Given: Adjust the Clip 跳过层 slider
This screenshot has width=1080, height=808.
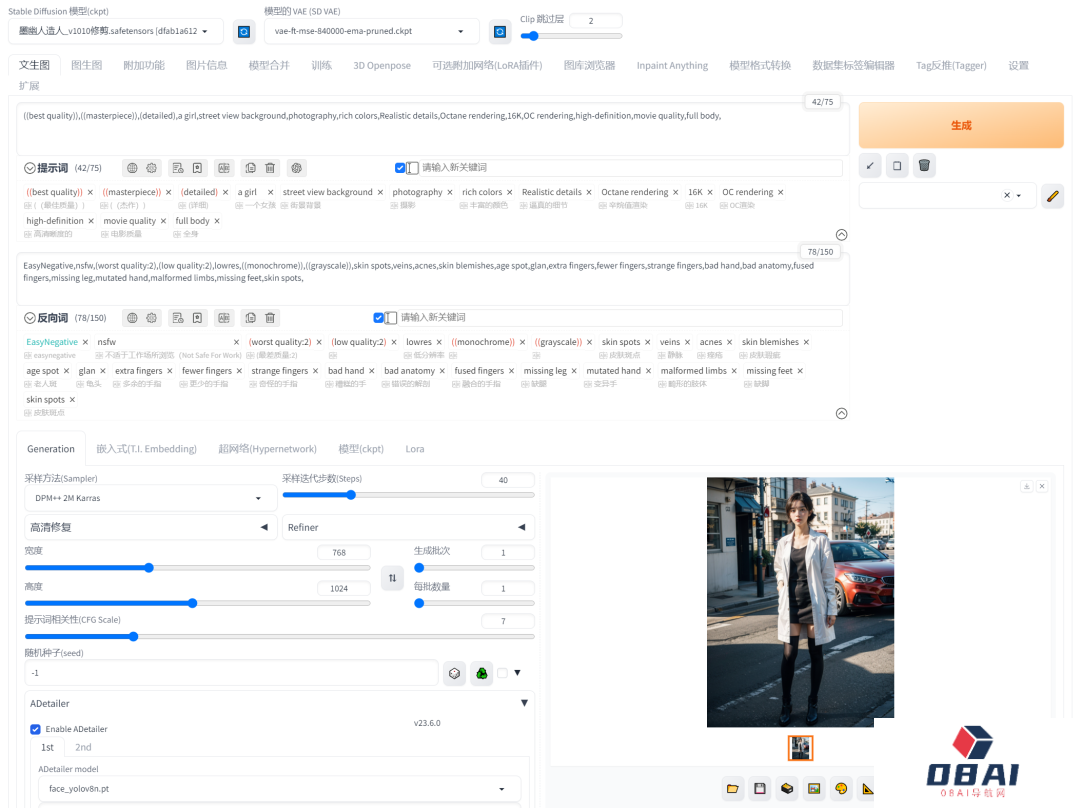Looking at the screenshot, I should pyautogui.click(x=571, y=36).
